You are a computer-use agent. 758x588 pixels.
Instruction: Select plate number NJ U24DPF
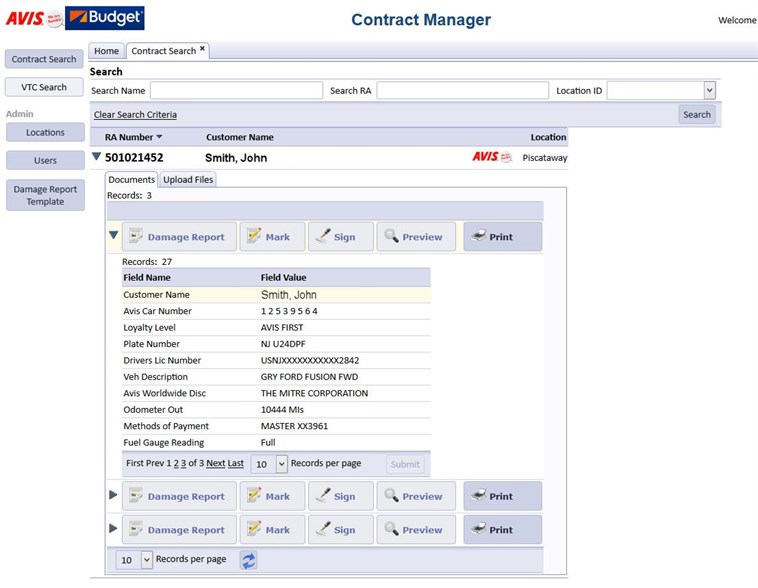[x=283, y=344]
